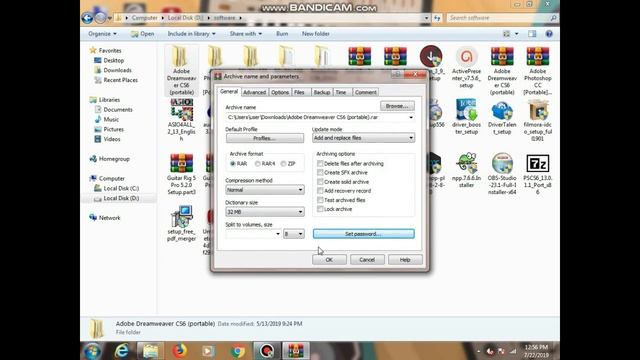640x360 pixels.
Task: Open the split volume unit dropdown (B)
Action: coord(293,234)
